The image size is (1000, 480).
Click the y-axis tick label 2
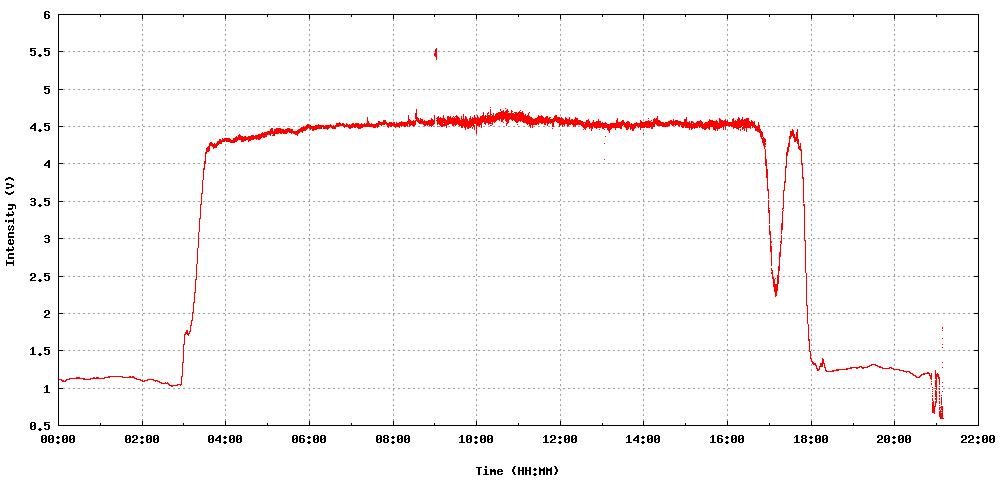click(47, 313)
